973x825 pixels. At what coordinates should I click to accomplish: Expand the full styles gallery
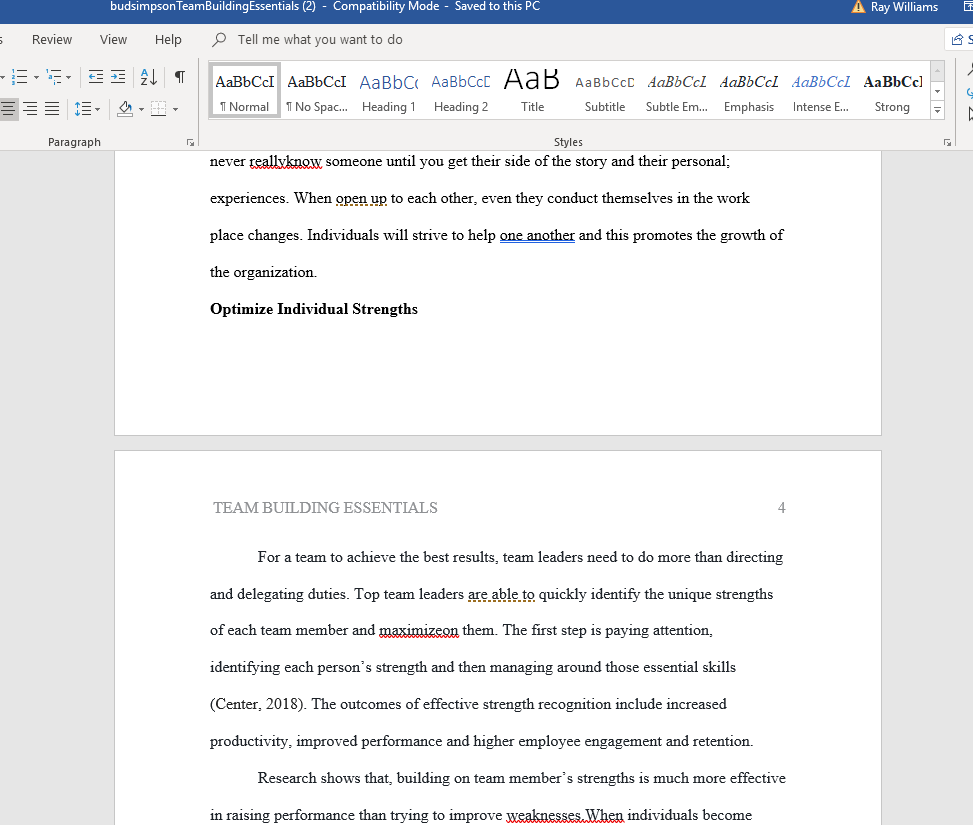pyautogui.click(x=938, y=111)
